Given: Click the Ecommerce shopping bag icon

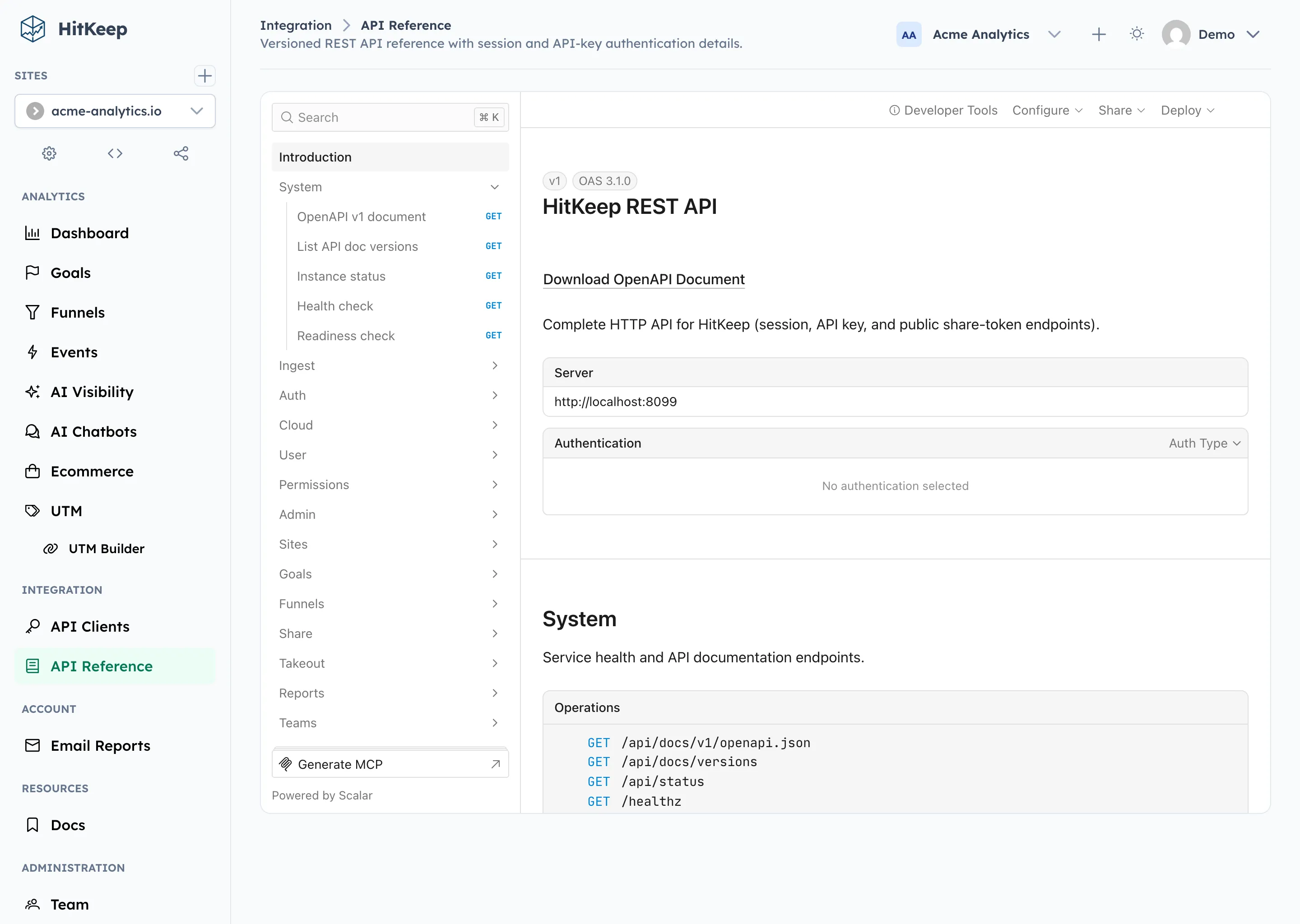Looking at the screenshot, I should pyautogui.click(x=32, y=471).
